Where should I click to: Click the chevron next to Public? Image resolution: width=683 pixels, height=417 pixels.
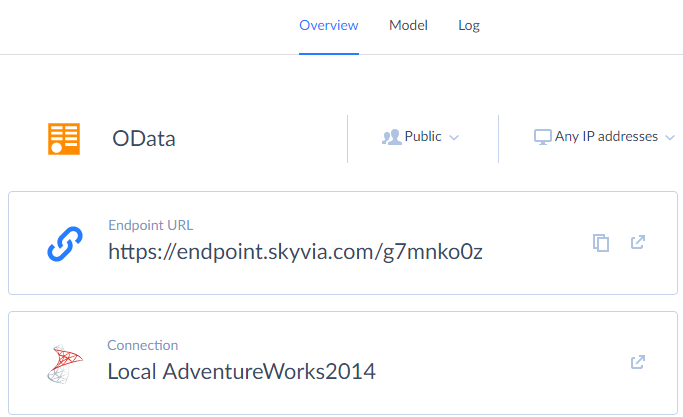[x=454, y=138]
